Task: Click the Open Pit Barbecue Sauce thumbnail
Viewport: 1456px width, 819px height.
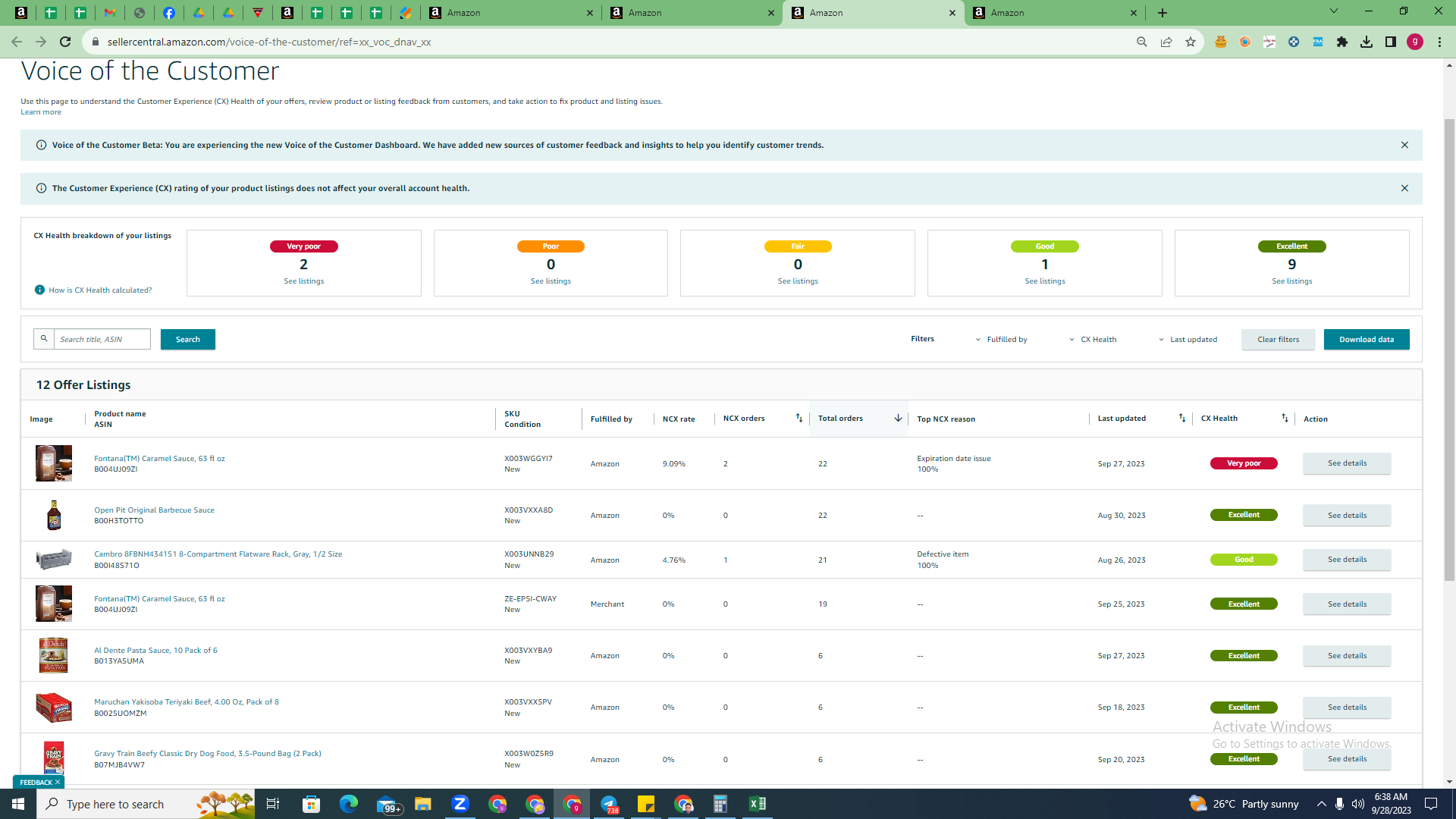Action: tap(54, 515)
